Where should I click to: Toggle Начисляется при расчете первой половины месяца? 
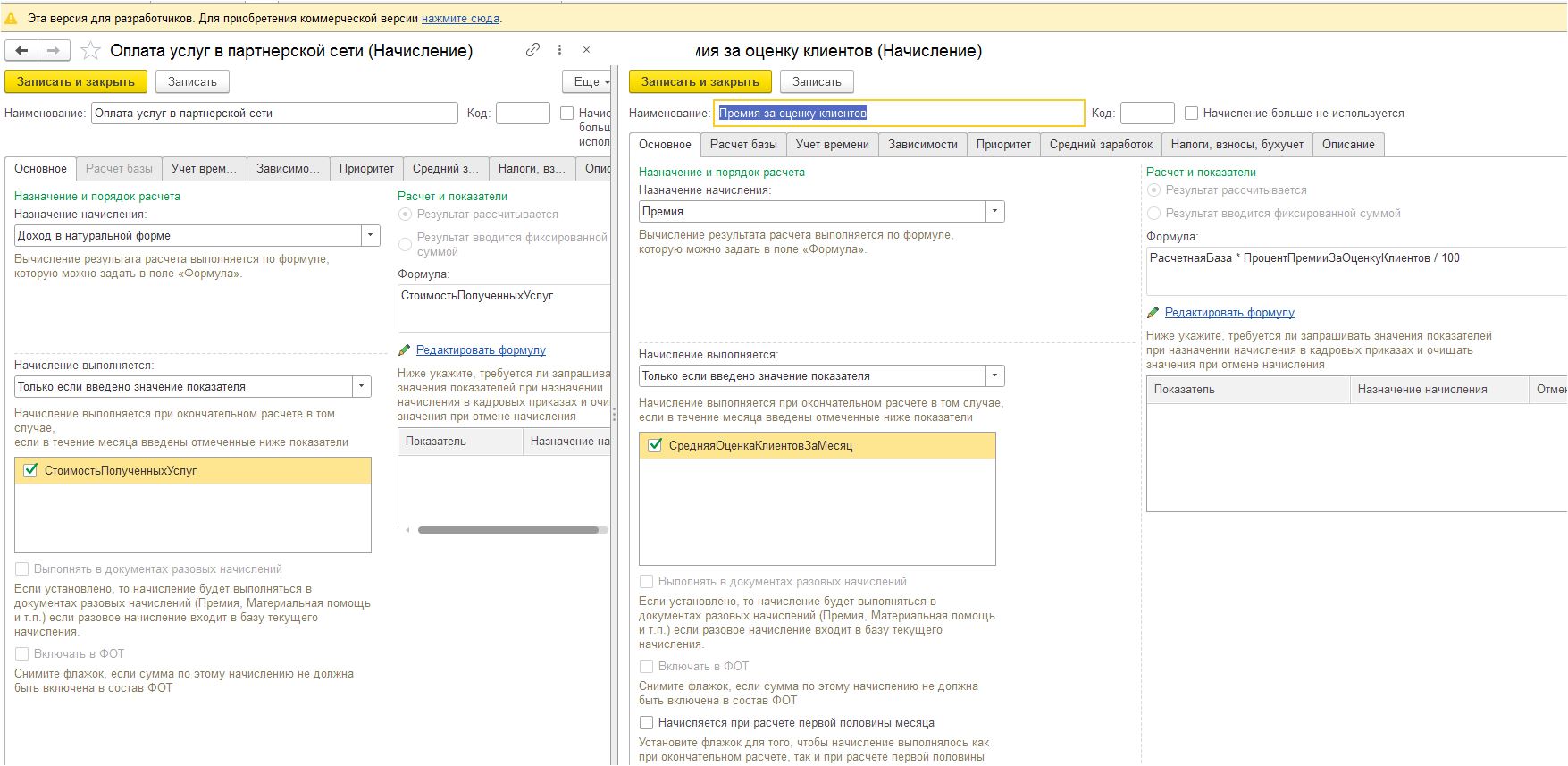[x=646, y=722]
